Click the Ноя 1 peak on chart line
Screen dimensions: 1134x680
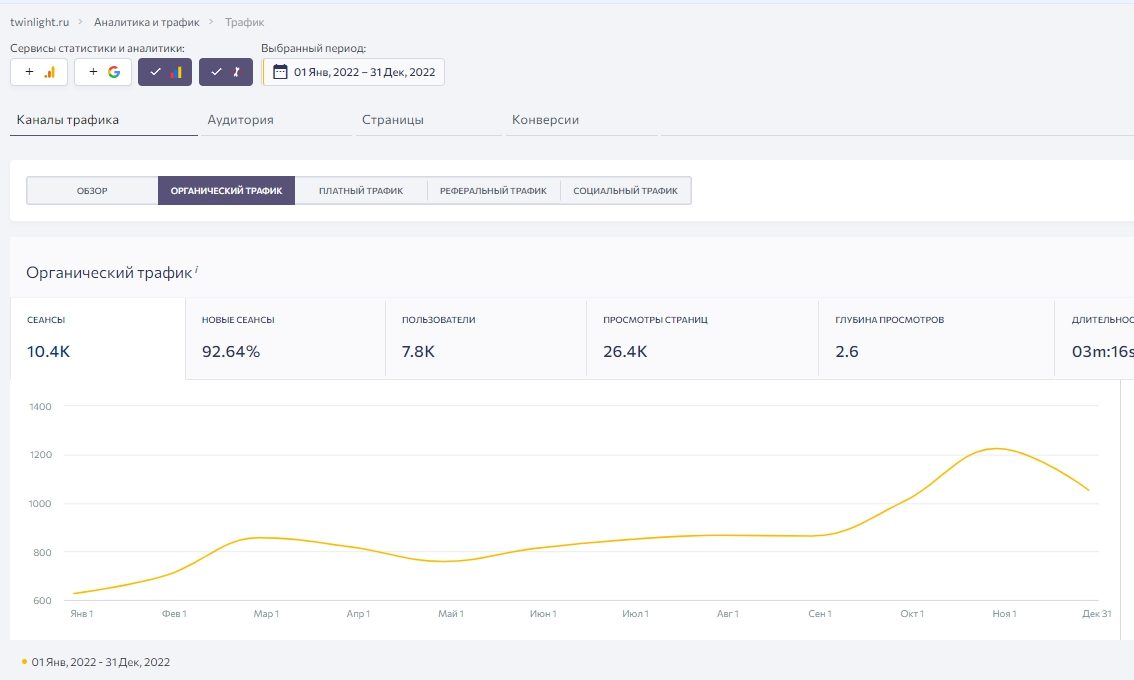pyautogui.click(x=997, y=449)
